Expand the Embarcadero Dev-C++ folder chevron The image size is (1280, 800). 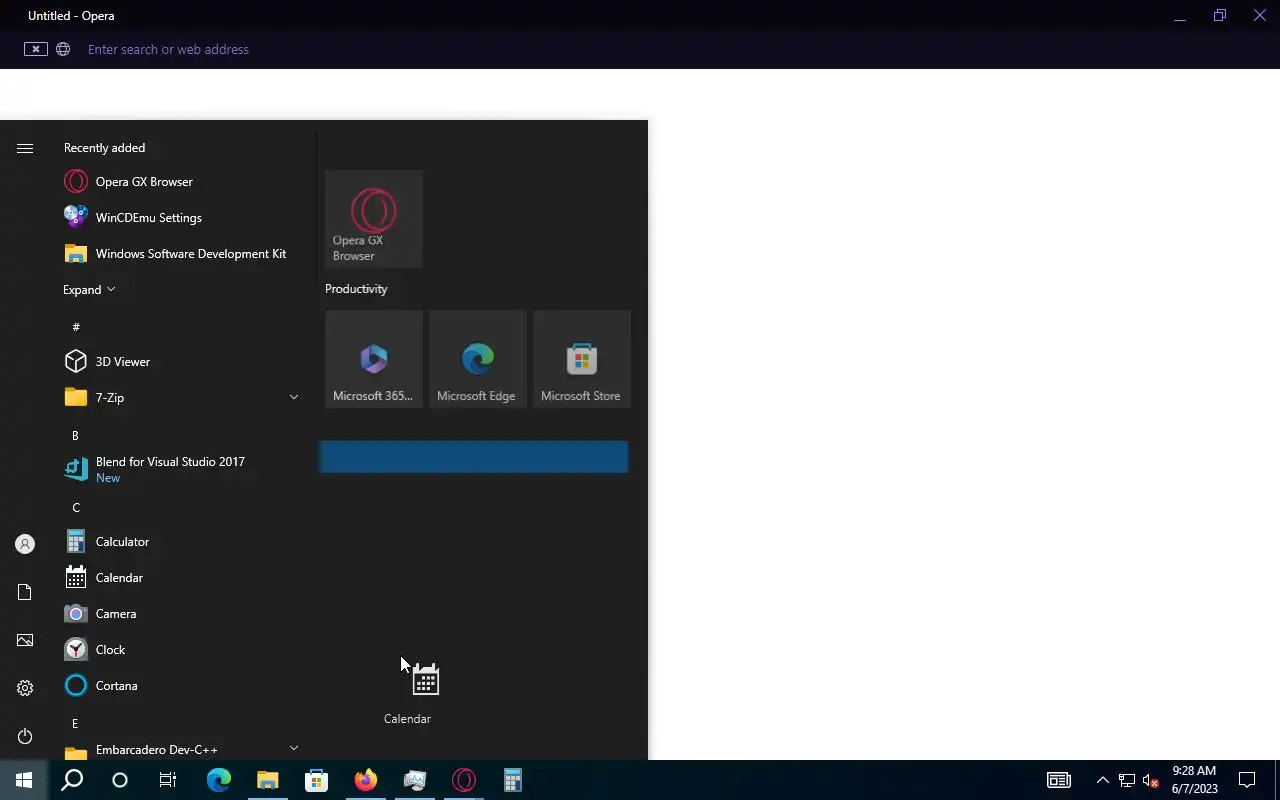tap(294, 748)
